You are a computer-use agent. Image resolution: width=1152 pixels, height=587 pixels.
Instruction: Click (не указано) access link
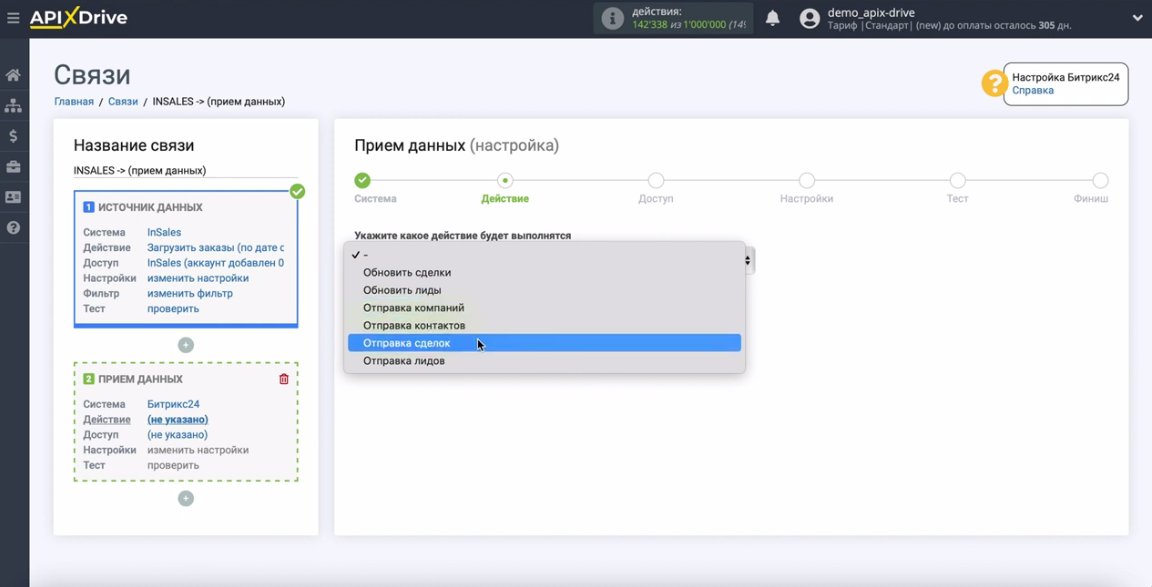(177, 435)
